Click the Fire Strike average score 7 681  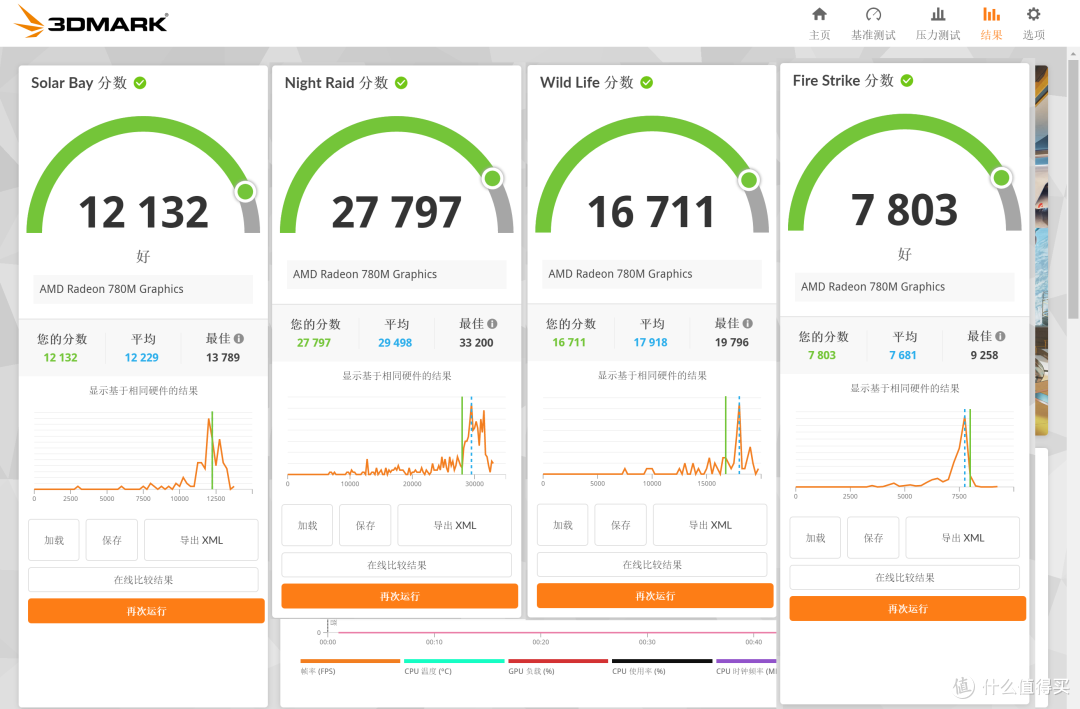click(x=903, y=355)
